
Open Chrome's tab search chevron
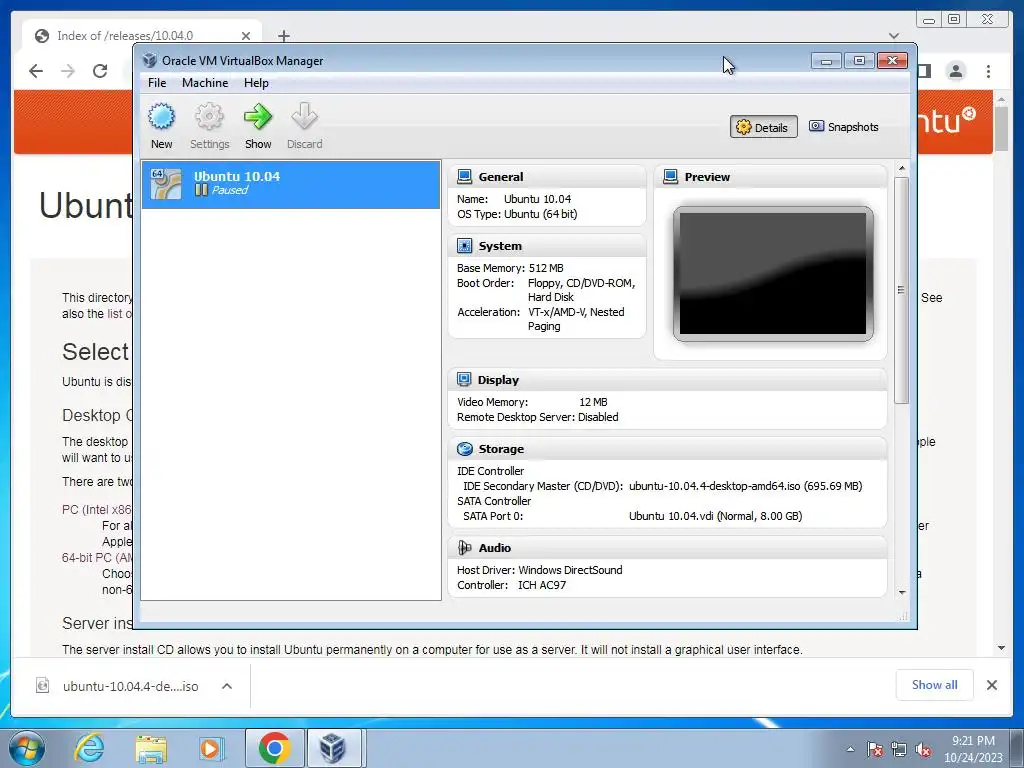(894, 36)
